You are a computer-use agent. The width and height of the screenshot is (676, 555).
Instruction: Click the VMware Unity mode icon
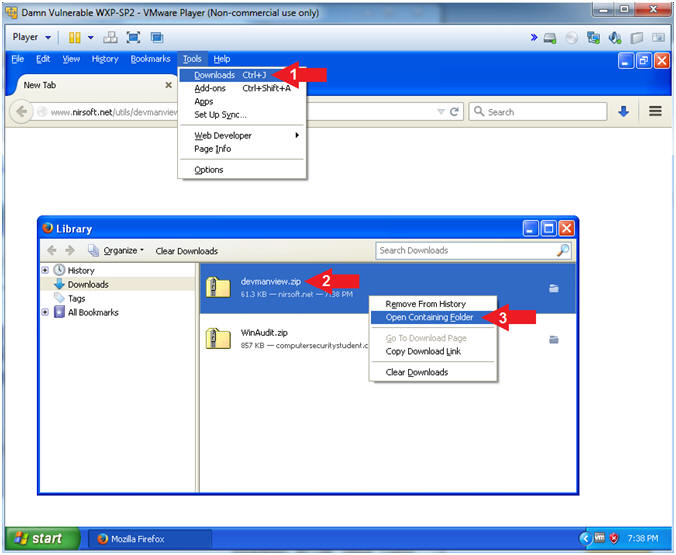click(157, 38)
